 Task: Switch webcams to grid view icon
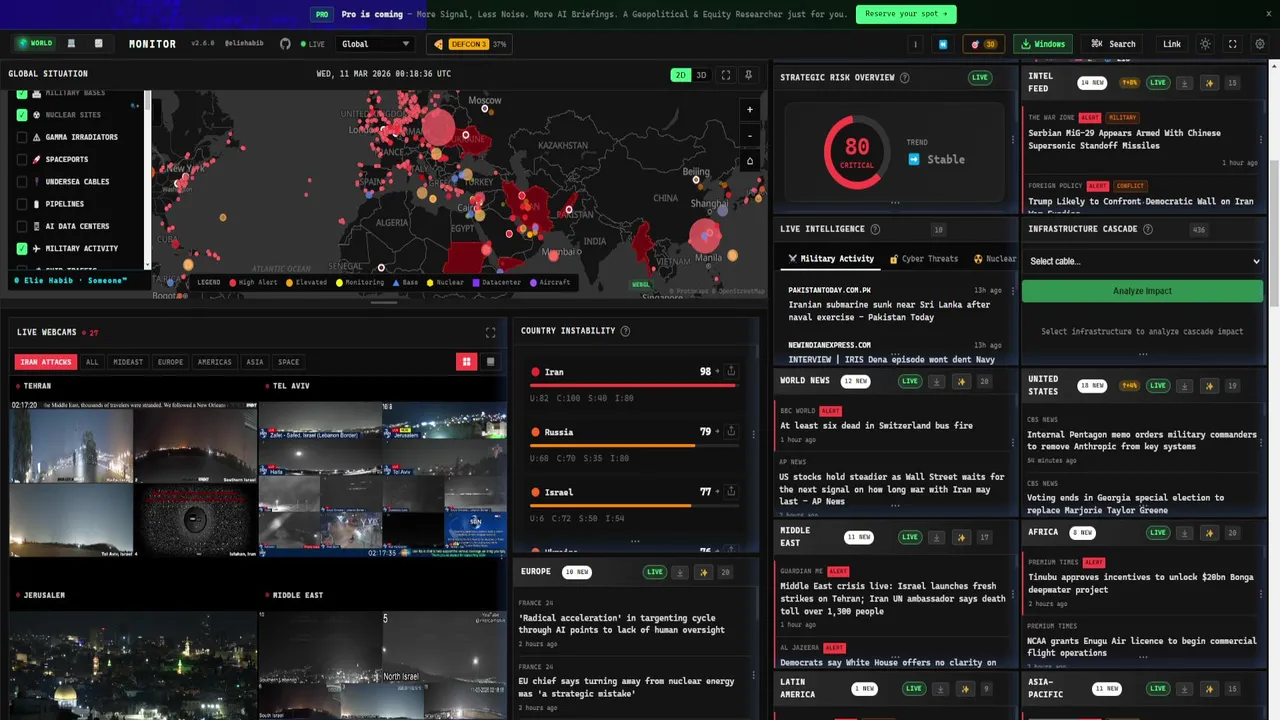[x=467, y=362]
